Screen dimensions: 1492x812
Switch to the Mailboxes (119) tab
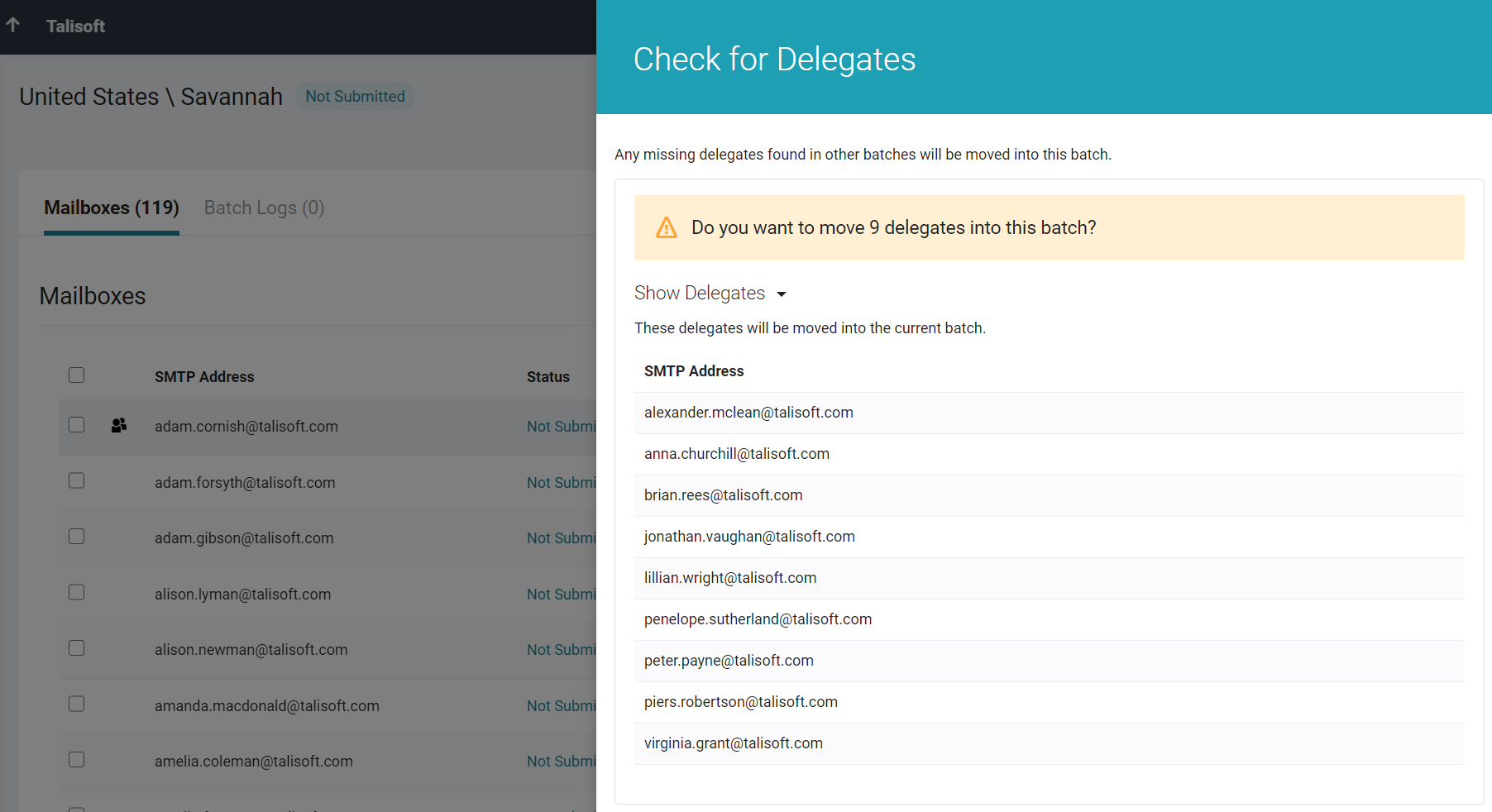[112, 208]
